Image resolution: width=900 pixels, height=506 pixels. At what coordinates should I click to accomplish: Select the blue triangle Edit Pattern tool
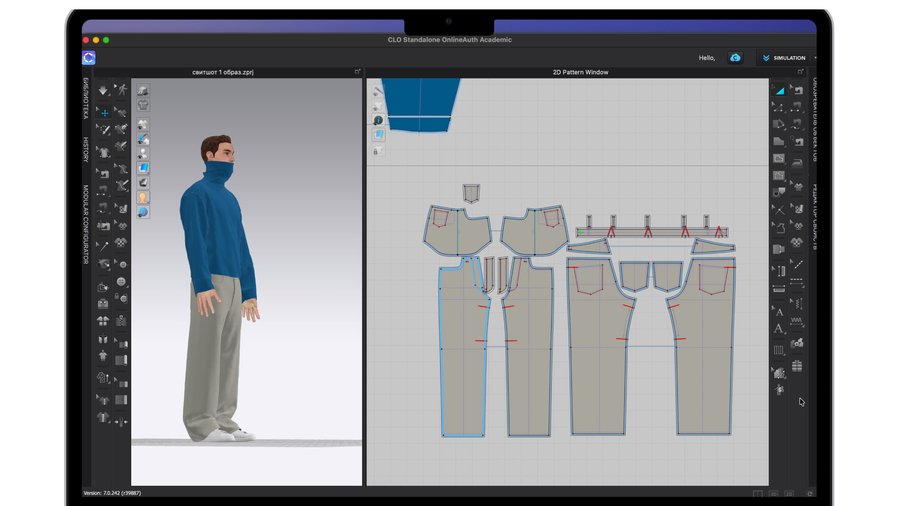click(x=779, y=90)
